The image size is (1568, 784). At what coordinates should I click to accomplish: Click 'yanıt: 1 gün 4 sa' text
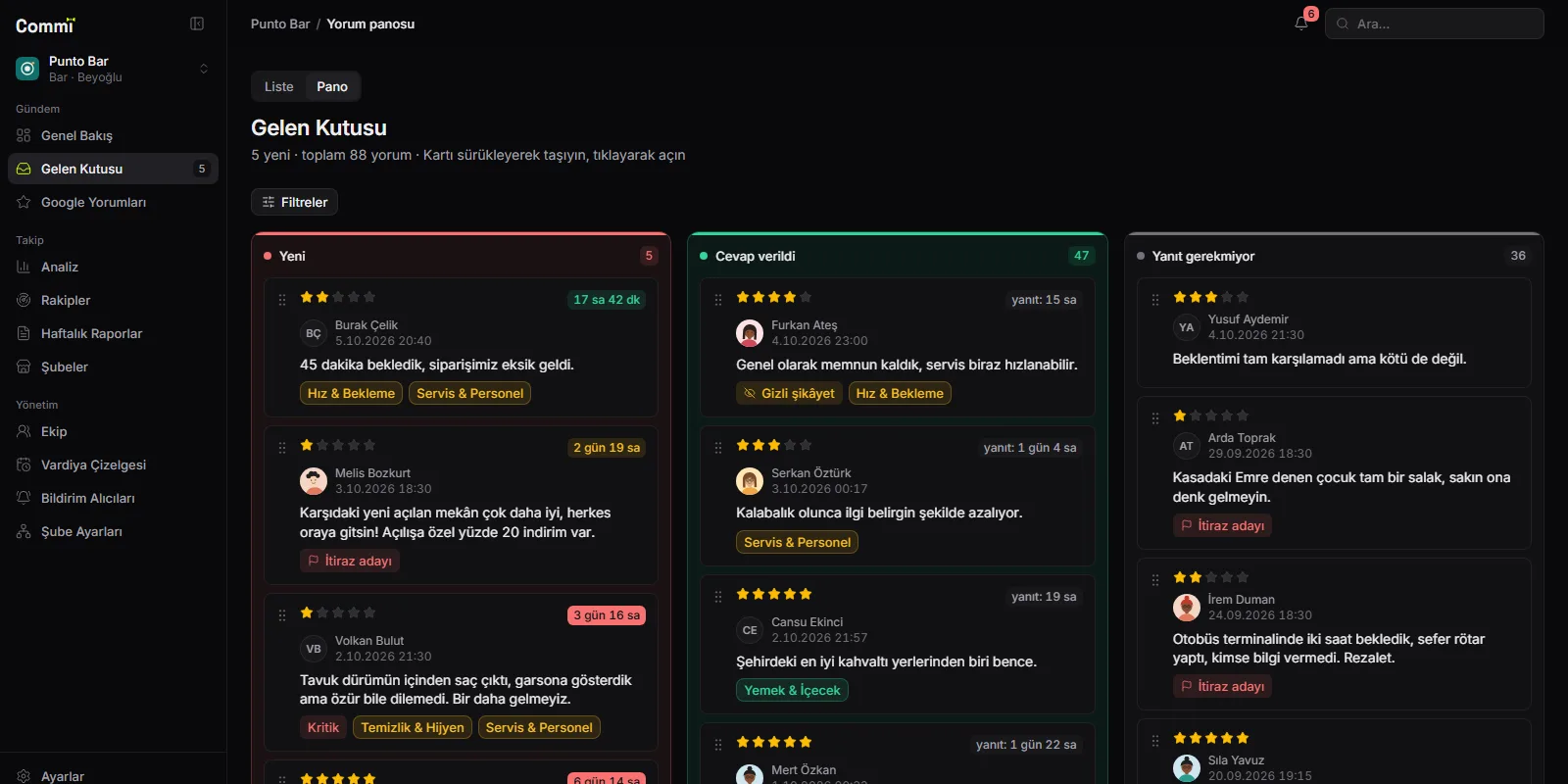click(x=1030, y=448)
